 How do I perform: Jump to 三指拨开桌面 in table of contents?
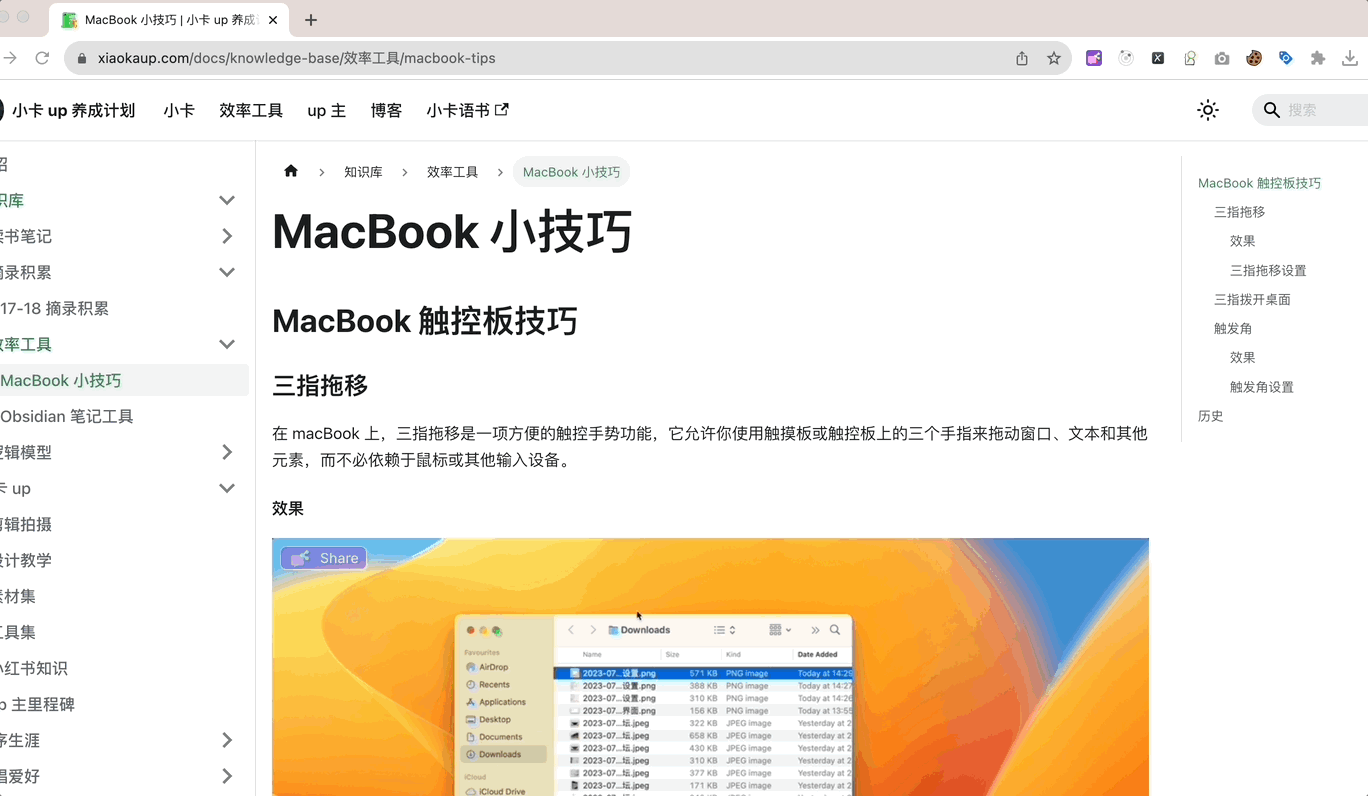tap(1252, 299)
